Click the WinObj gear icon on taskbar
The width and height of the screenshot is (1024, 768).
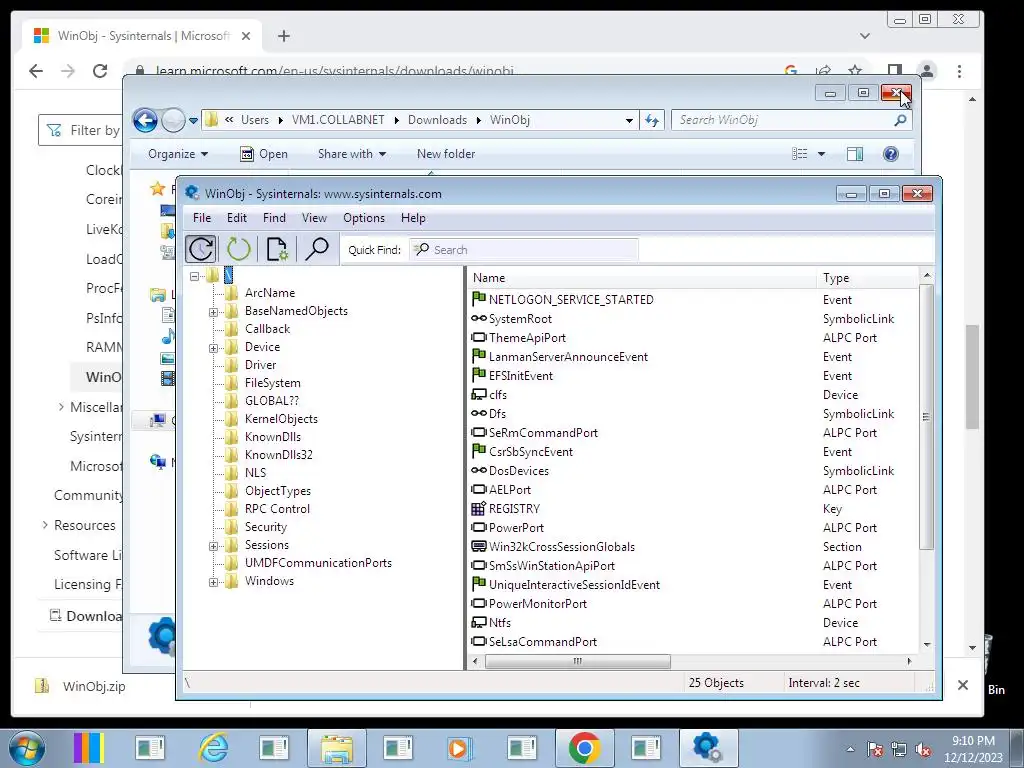click(x=708, y=748)
